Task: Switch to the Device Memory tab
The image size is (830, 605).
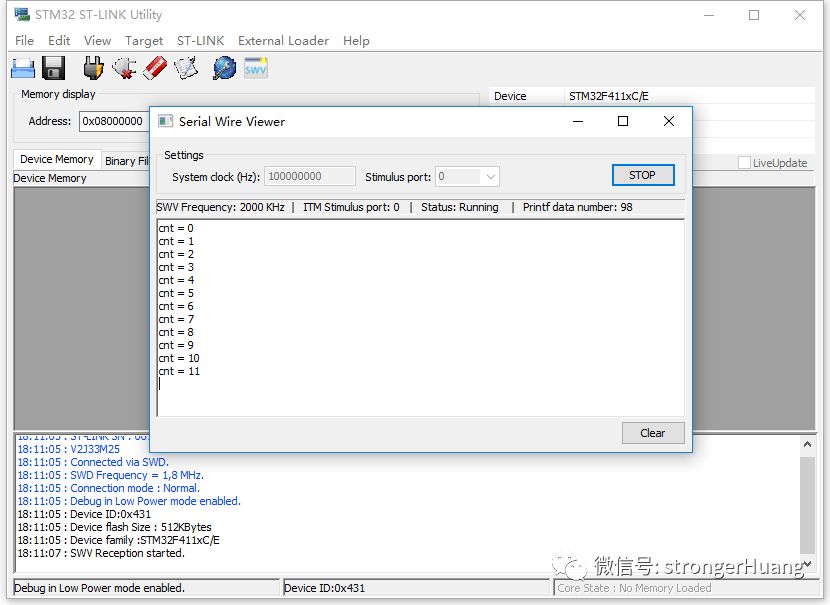Action: 57,159
